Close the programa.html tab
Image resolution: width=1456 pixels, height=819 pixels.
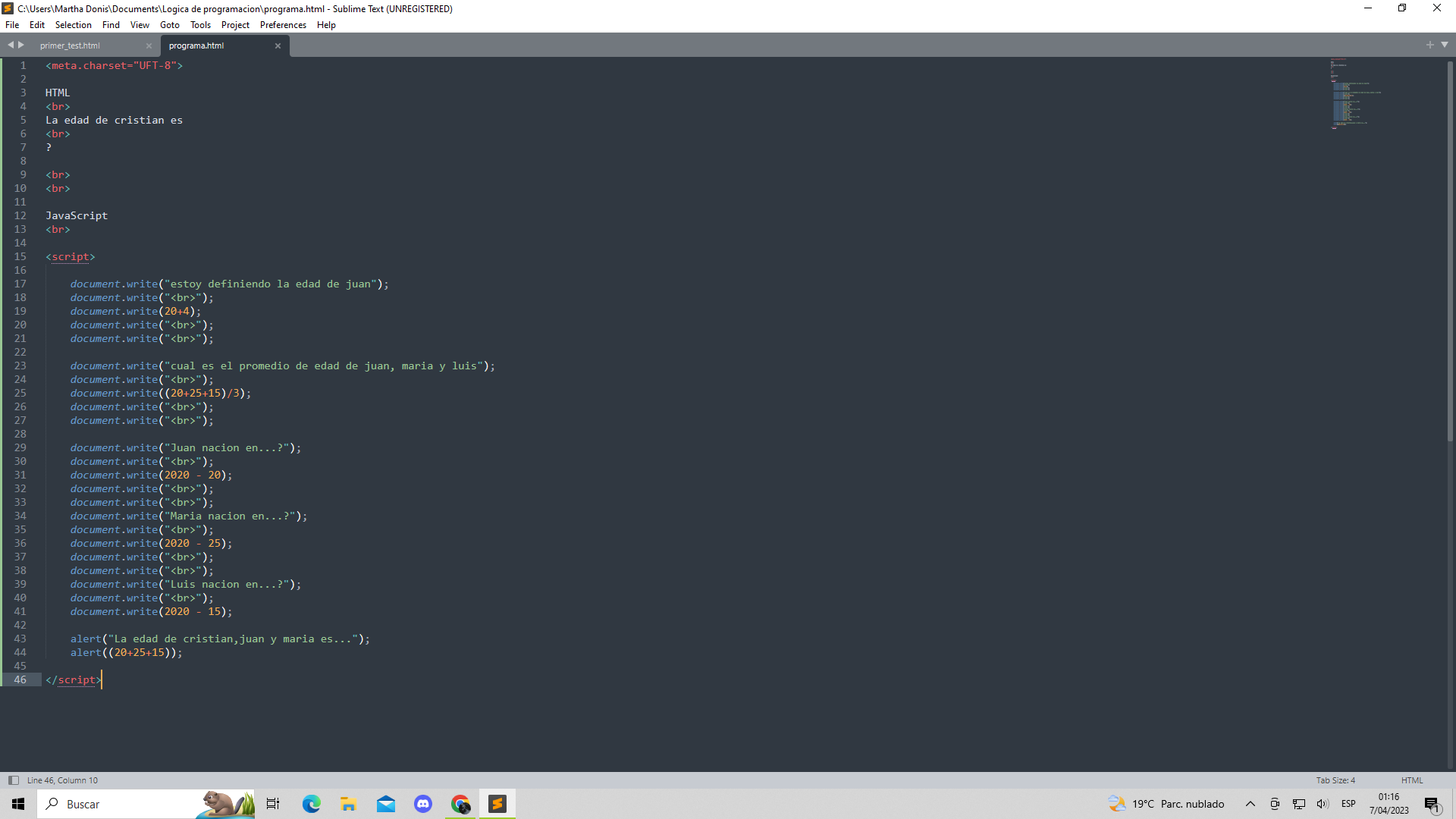(278, 45)
